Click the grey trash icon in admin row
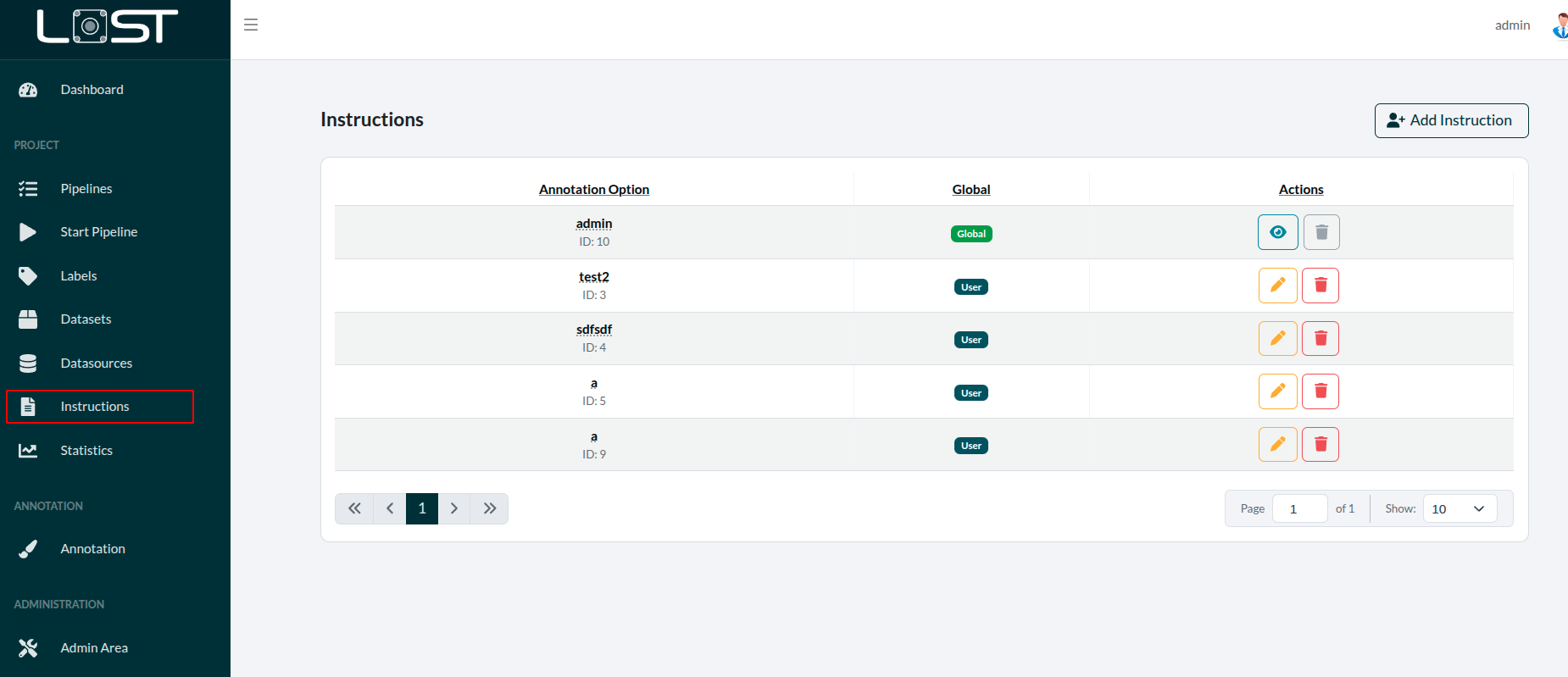The width and height of the screenshot is (1568, 677). pos(1321,232)
